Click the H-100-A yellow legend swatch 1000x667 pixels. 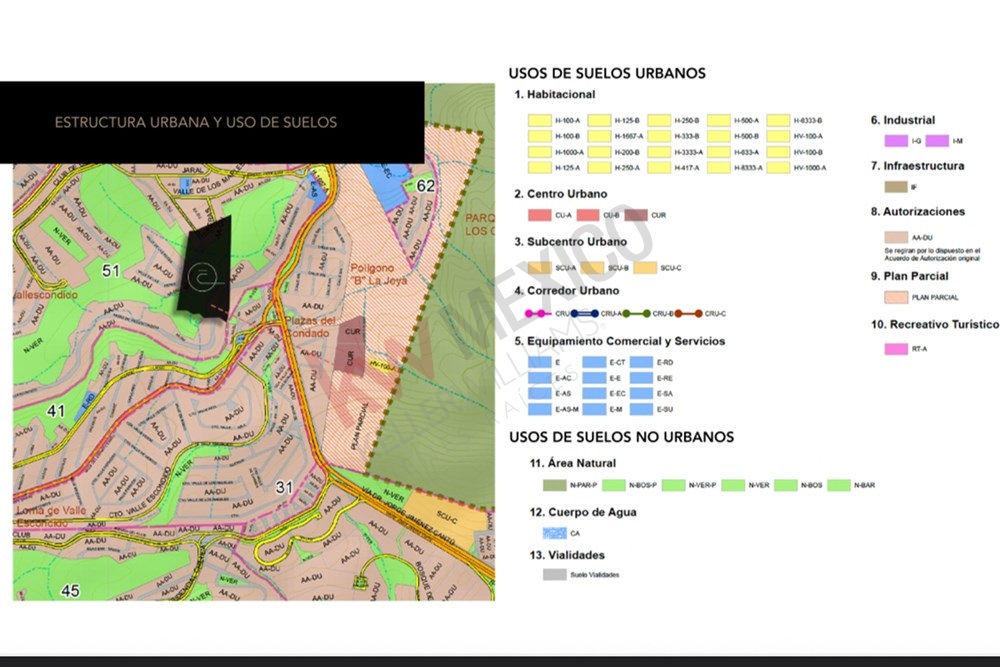pos(540,120)
